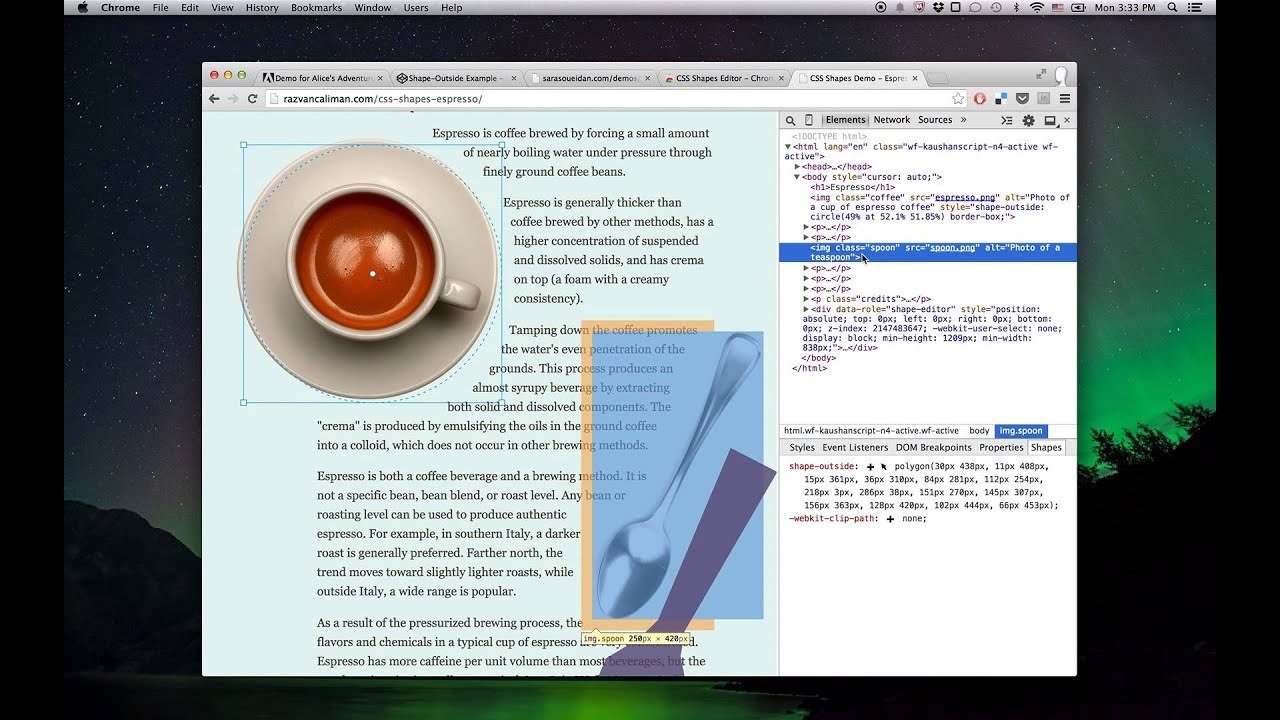Click the Bluetooth menu bar icon
1280x720 pixels.
[x=1016, y=7]
